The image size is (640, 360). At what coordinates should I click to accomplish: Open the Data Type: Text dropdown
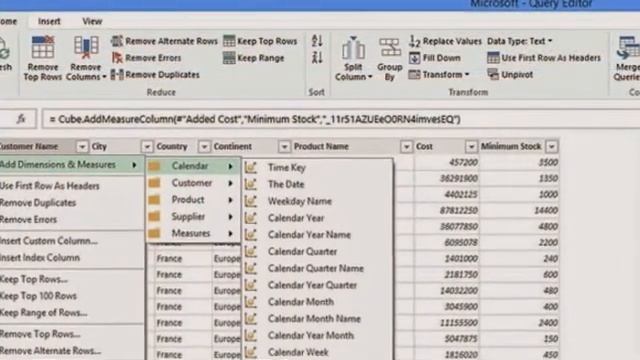click(520, 41)
